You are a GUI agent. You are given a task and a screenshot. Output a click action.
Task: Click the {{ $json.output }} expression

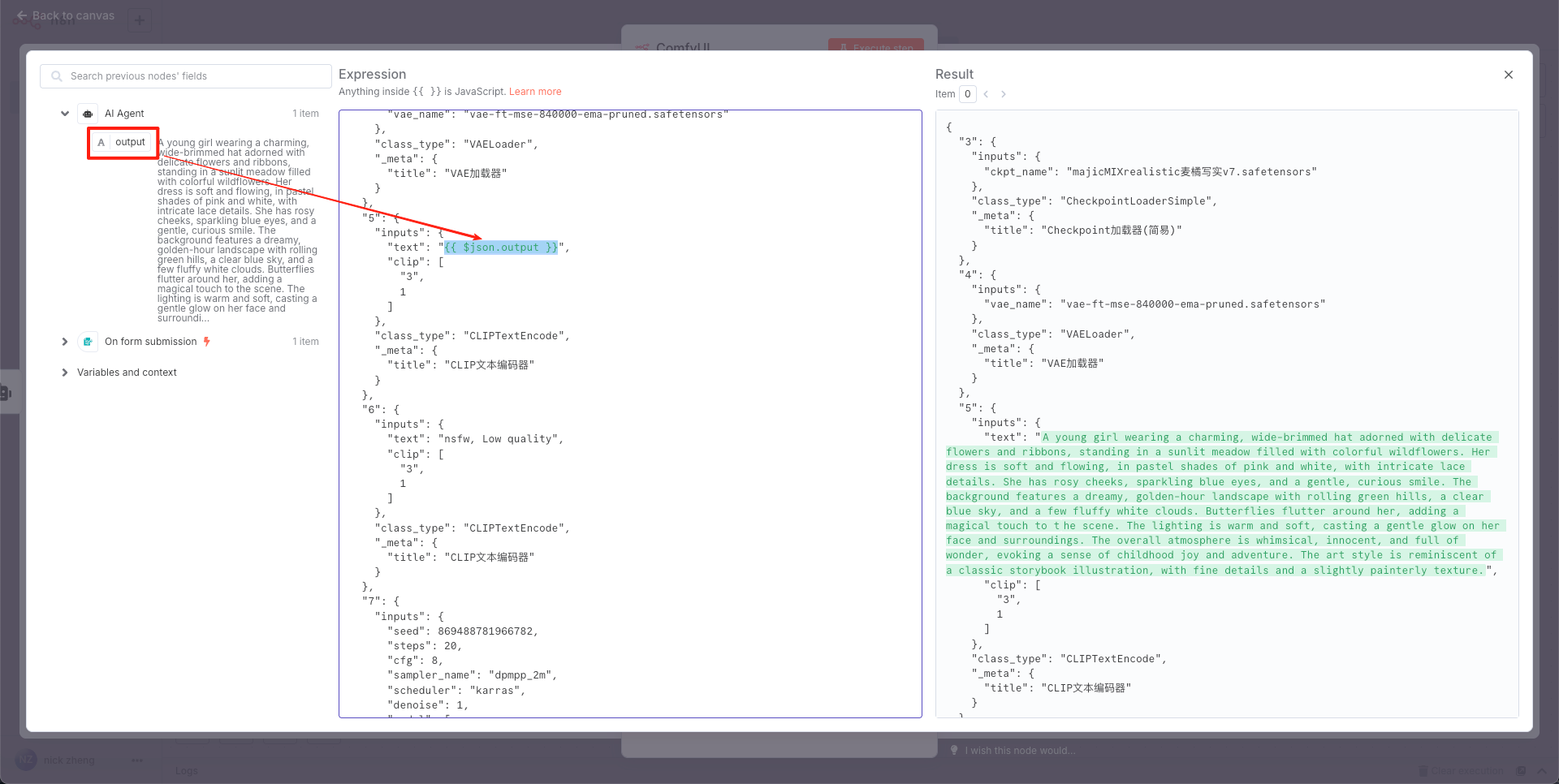501,248
